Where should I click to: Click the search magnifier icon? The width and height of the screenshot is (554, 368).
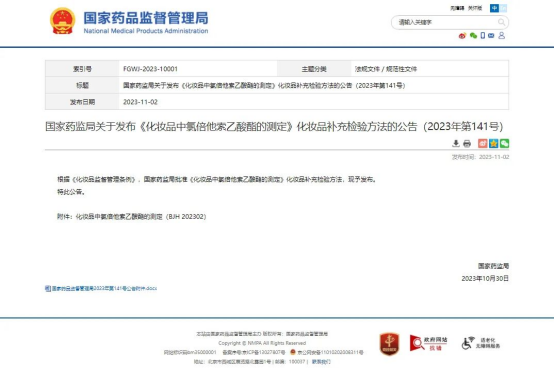(x=501, y=22)
